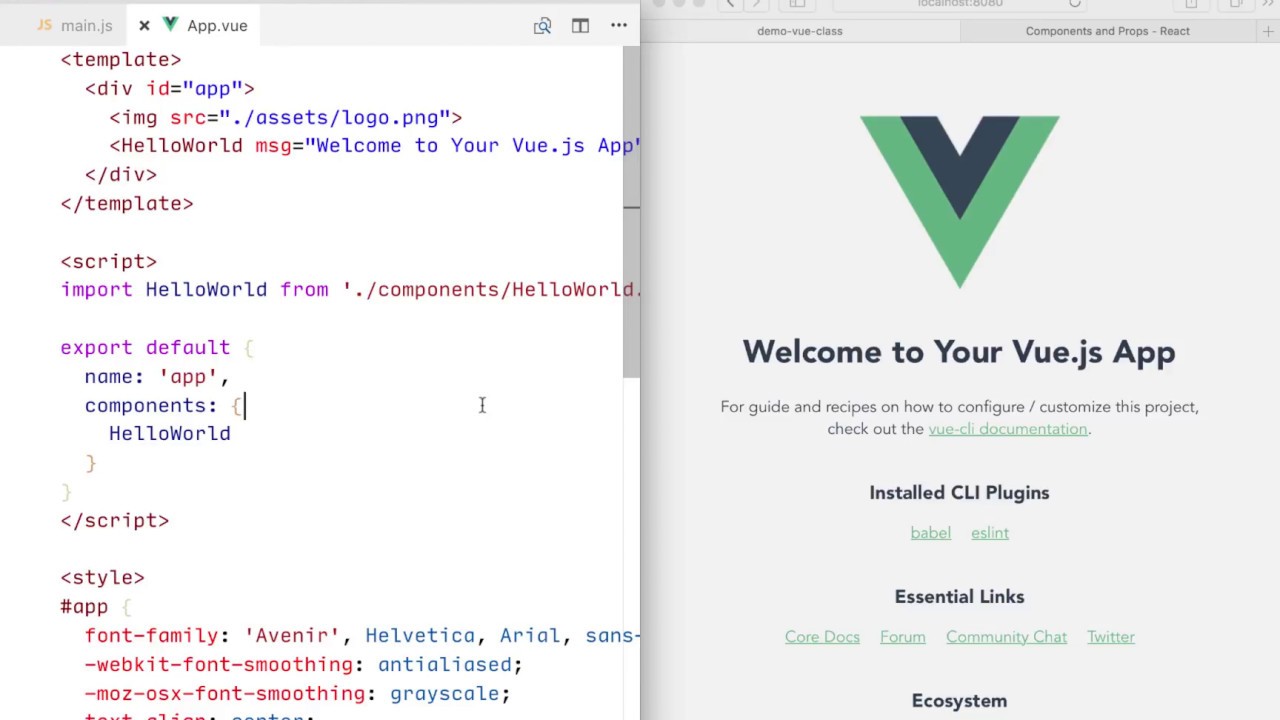Click the closing </script> tag line
The height and width of the screenshot is (720, 1280).
(114, 521)
